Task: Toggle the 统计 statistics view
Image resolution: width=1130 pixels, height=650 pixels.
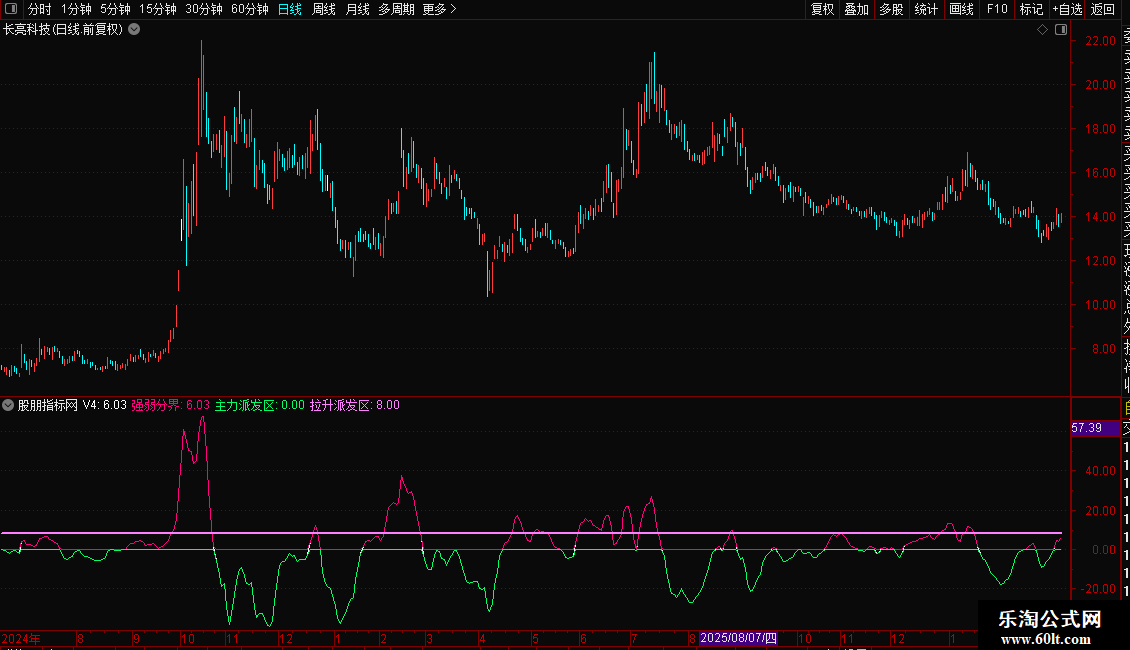Action: [926, 9]
